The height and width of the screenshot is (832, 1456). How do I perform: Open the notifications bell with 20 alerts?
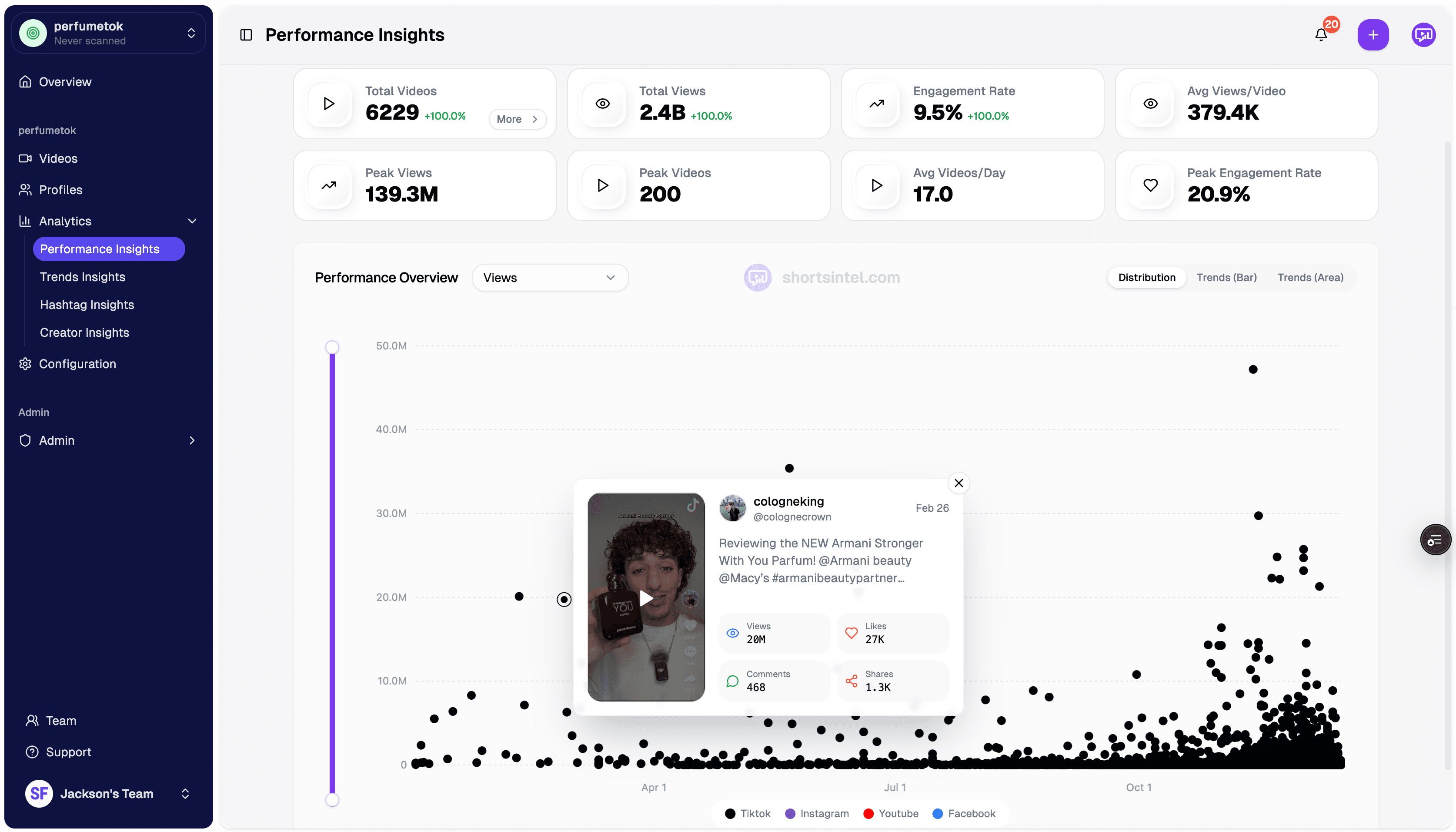pos(1321,34)
